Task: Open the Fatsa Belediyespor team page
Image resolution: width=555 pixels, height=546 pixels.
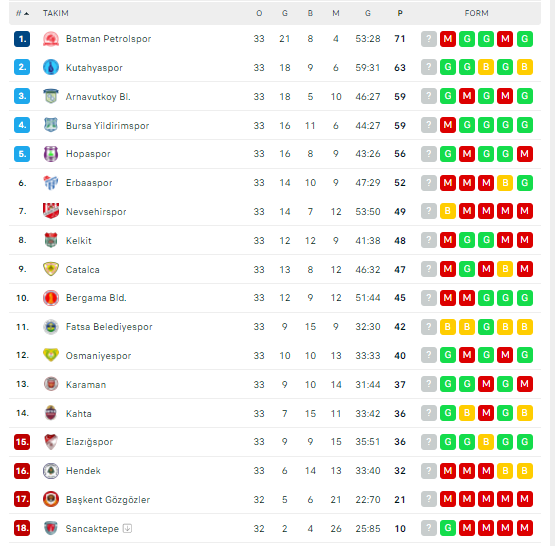Action: [x=109, y=327]
